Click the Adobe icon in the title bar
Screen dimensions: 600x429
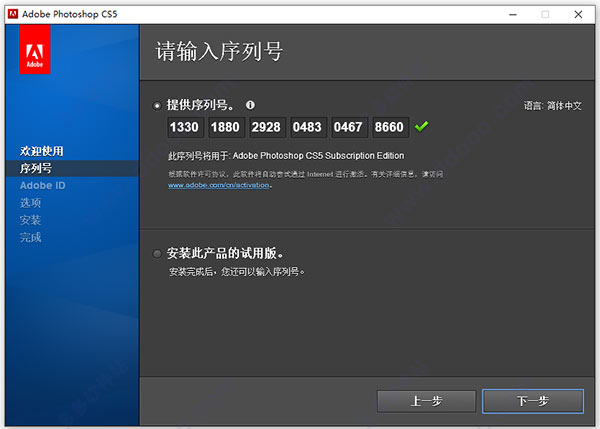point(13,14)
